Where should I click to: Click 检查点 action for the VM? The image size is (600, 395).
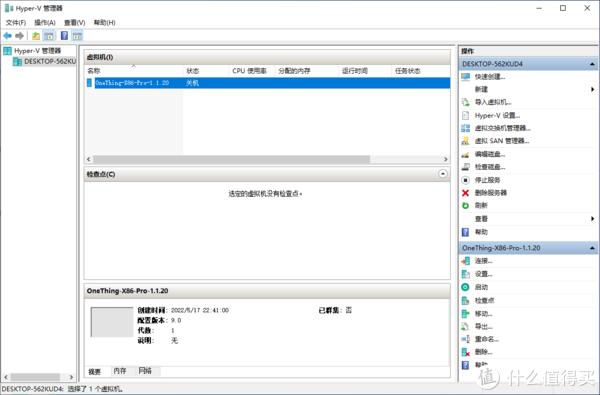coord(484,300)
